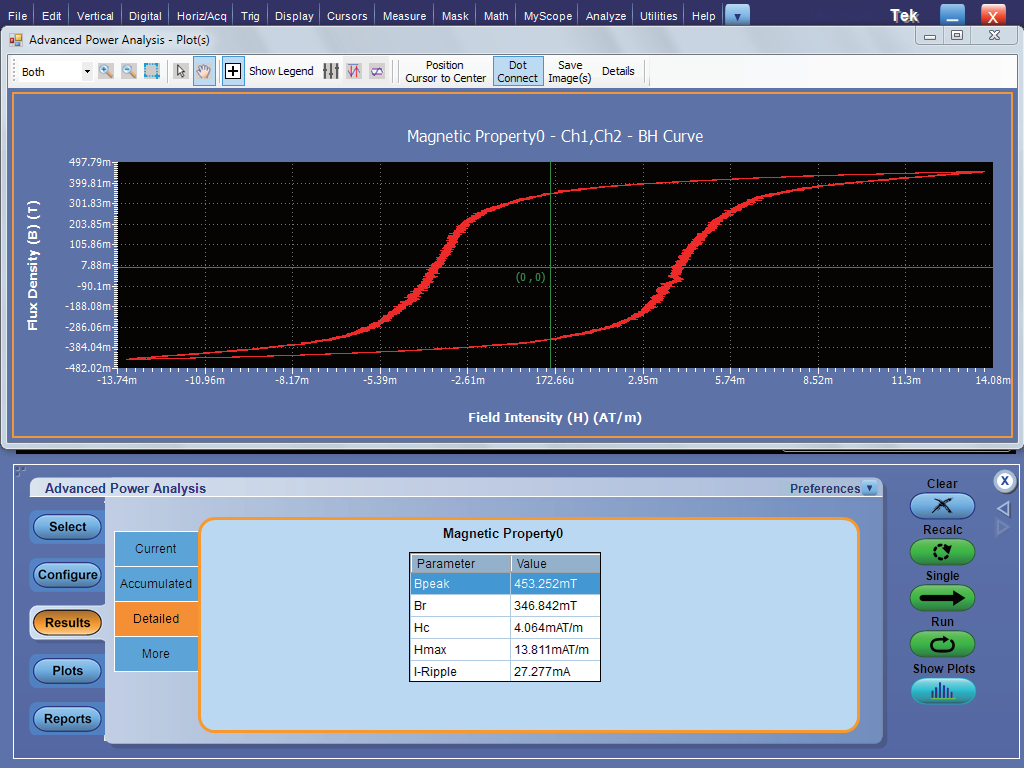Open the Edit menu
Viewport: 1024px width, 768px height.
pos(52,16)
